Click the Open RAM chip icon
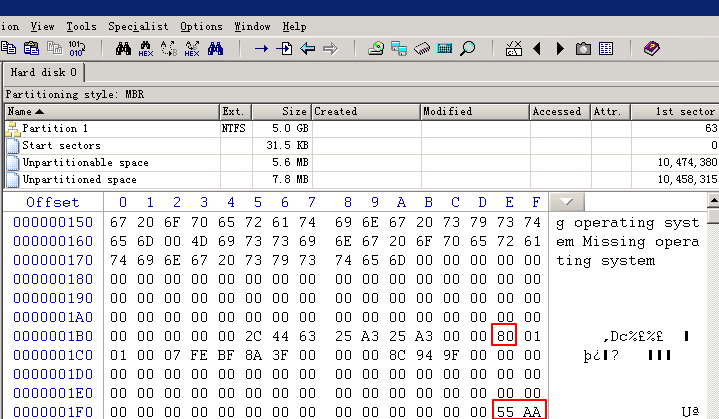 tap(422, 48)
